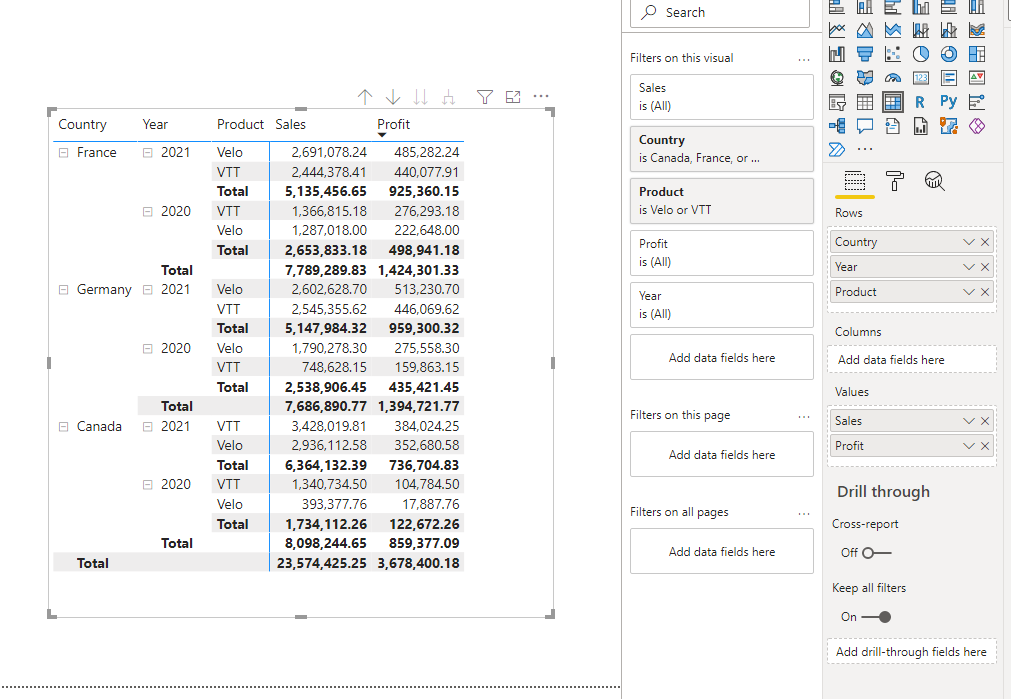Drill up with the up arrow
The width and height of the screenshot is (1011, 699).
(365, 97)
